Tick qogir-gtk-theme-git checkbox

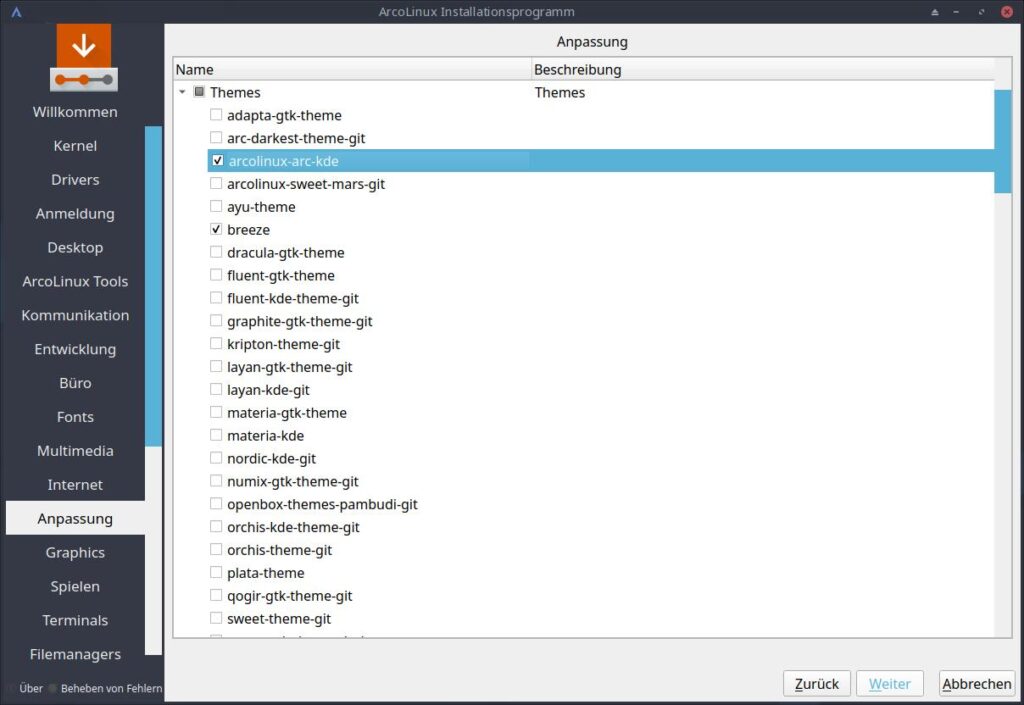tap(216, 595)
